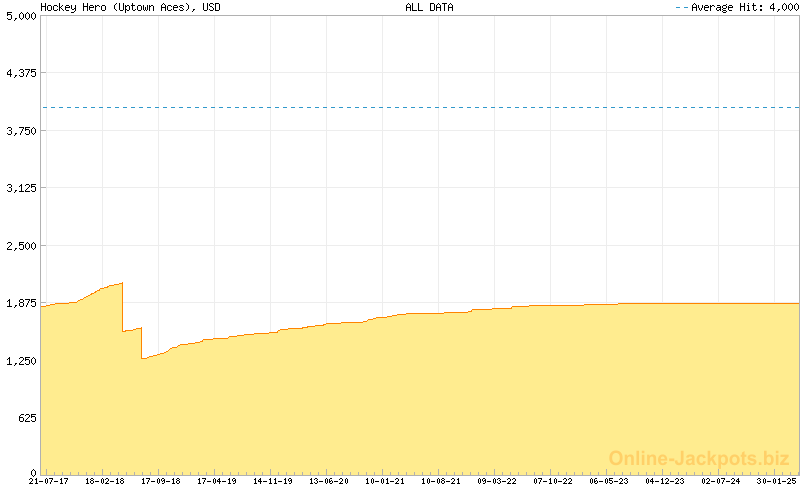Click the 06-05-23 date label
The width and height of the screenshot is (800, 490).
pos(609,481)
